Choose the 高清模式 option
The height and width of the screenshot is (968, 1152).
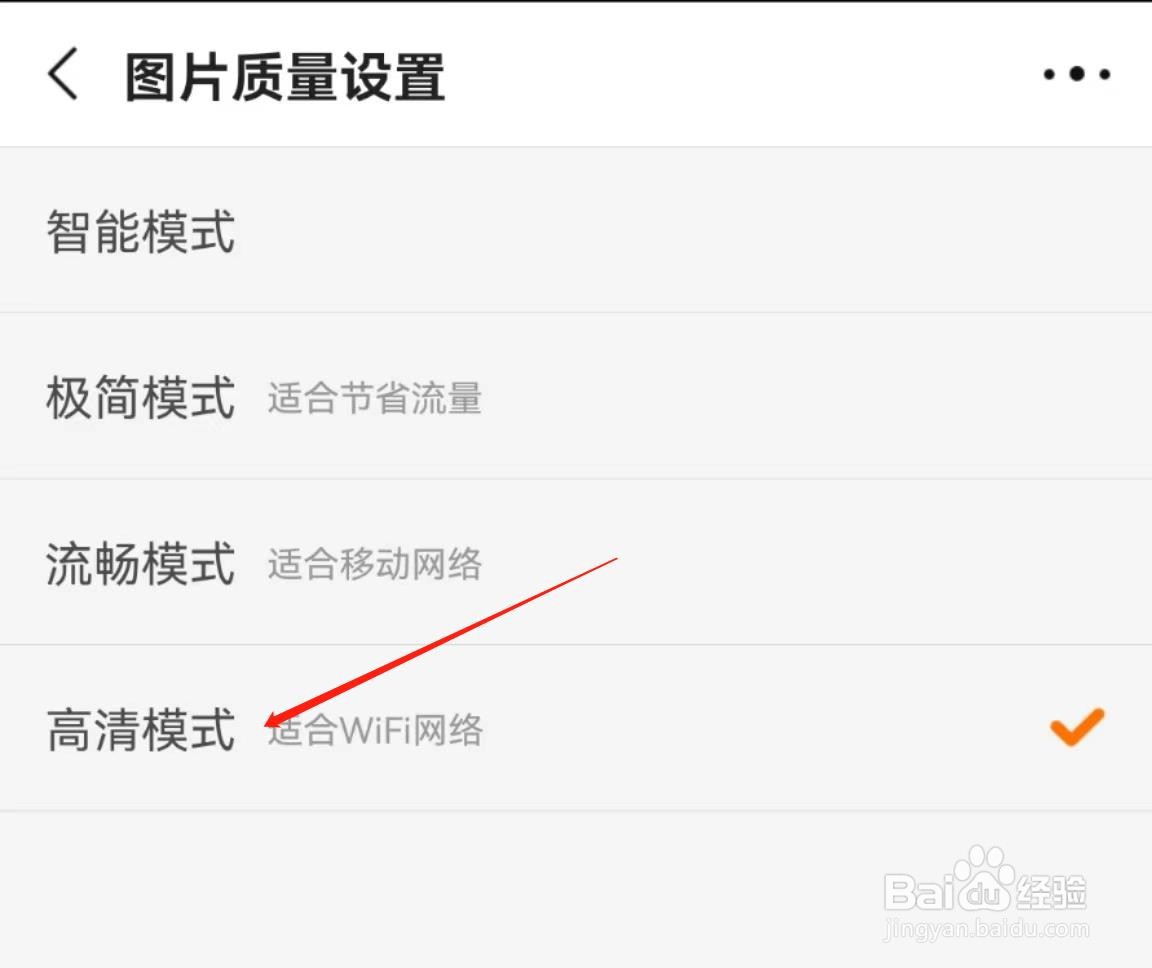(576, 729)
